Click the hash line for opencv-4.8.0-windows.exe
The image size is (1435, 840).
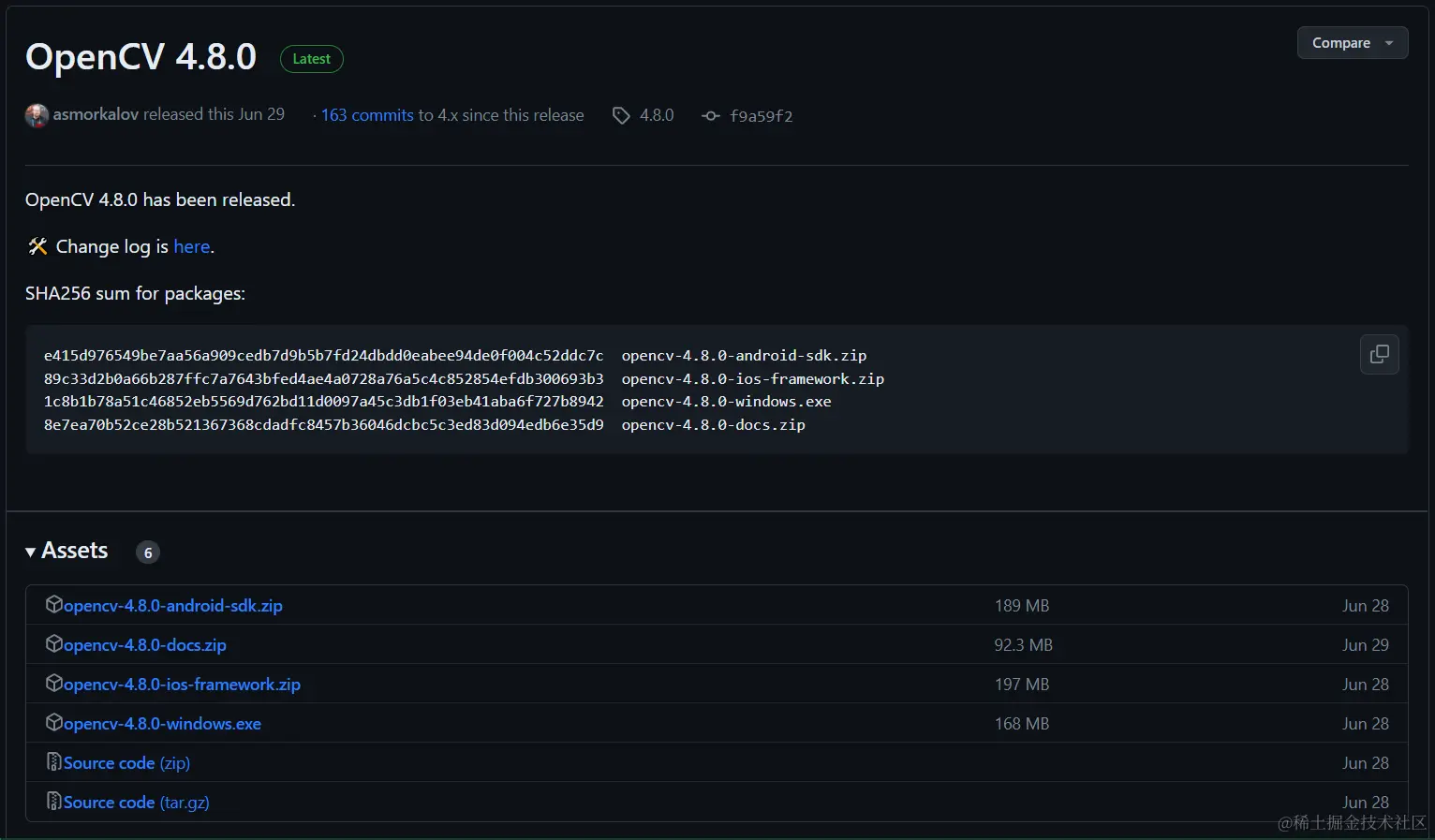tap(437, 402)
